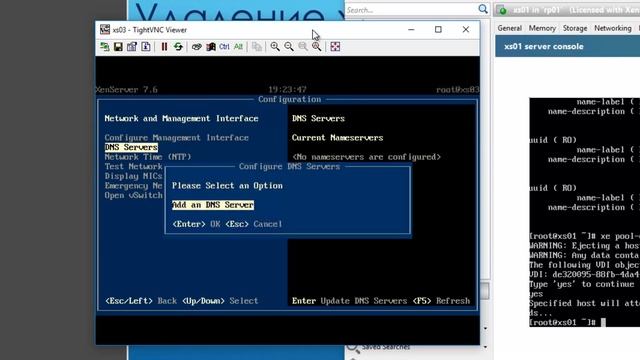This screenshot has height=360, width=640.
Task: Zoom out with magnifier minus icon
Action: pos(289,47)
